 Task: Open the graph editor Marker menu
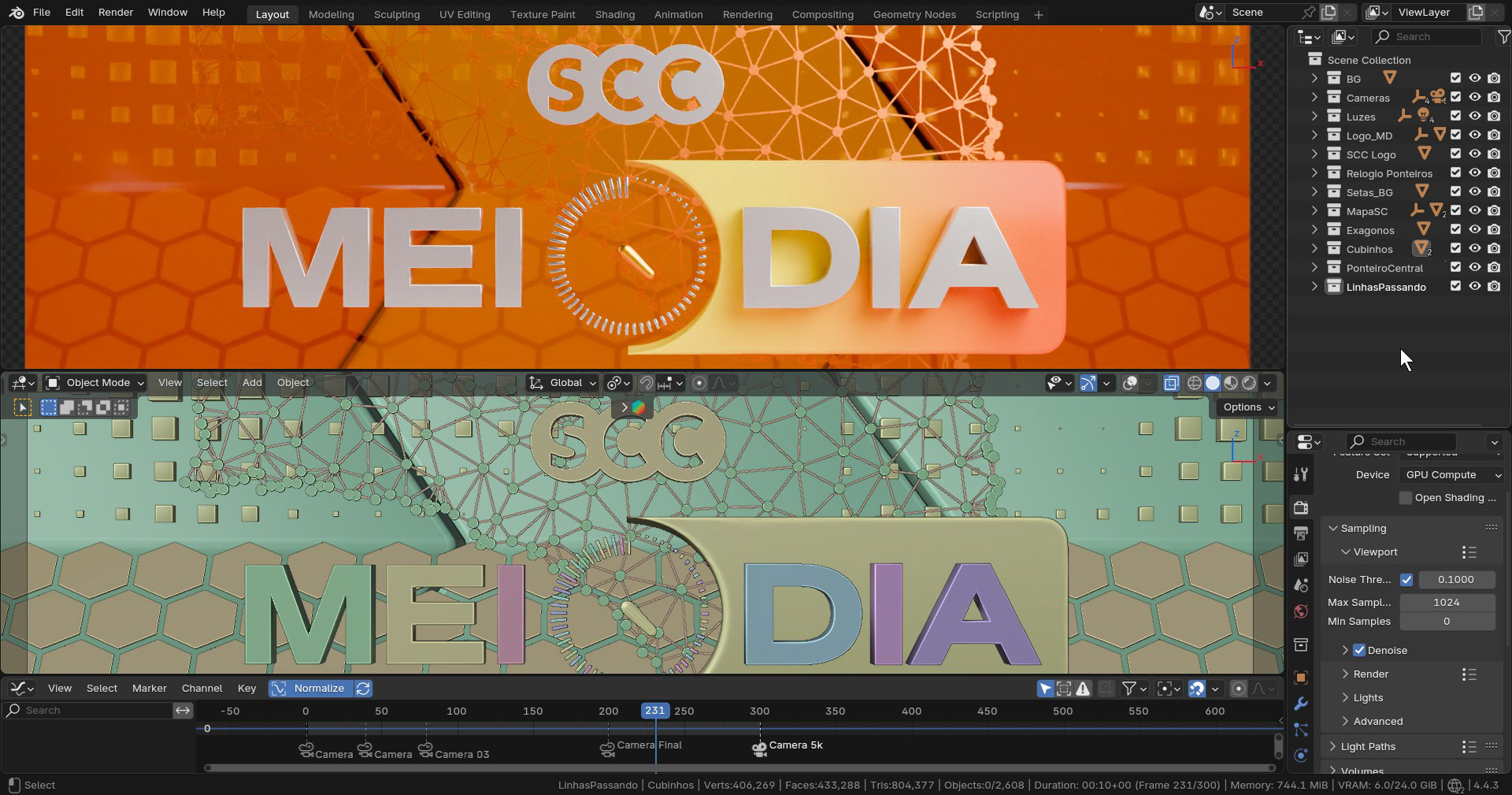pyautogui.click(x=149, y=689)
